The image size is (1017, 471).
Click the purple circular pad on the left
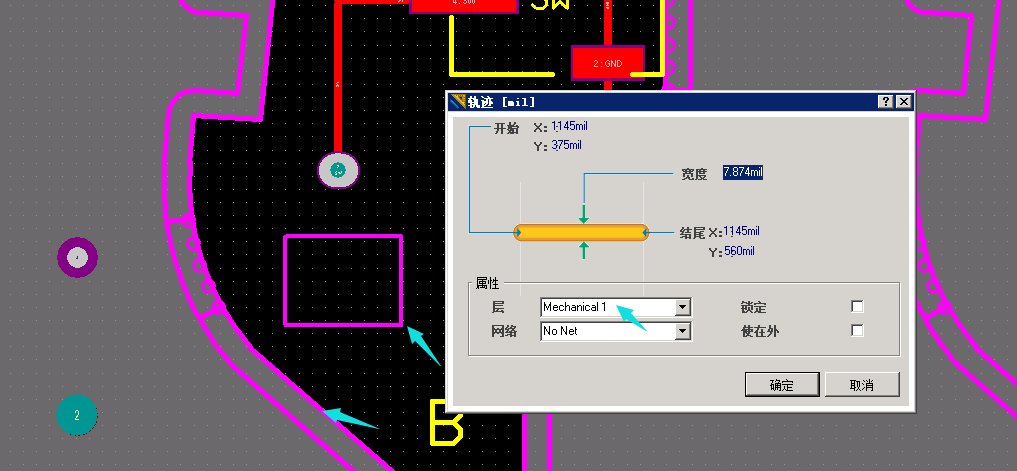tap(77, 258)
